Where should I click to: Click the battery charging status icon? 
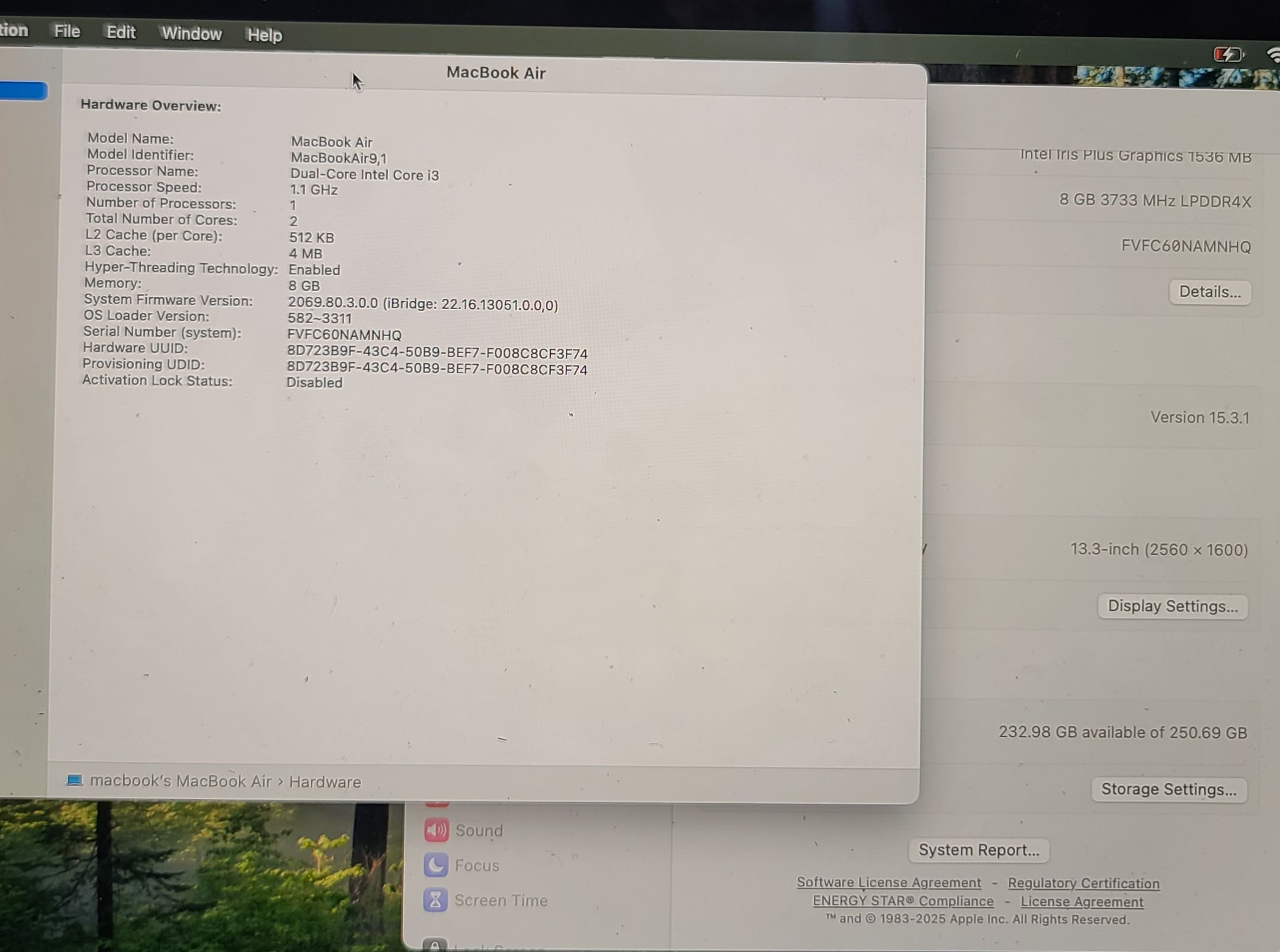(x=1227, y=55)
